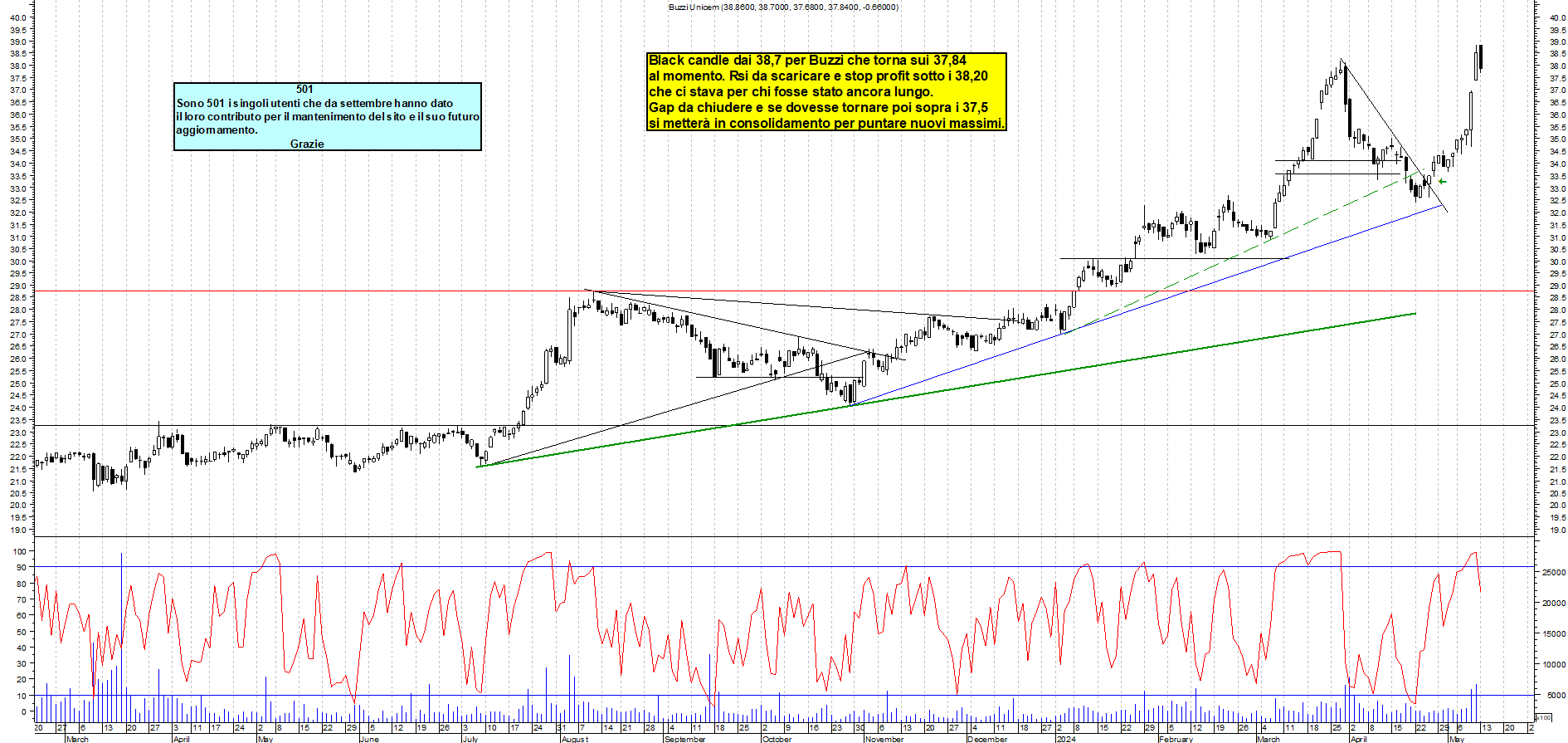The width and height of the screenshot is (1568, 743).
Task: Click the "20000" volume scale value
Action: click(x=1553, y=604)
